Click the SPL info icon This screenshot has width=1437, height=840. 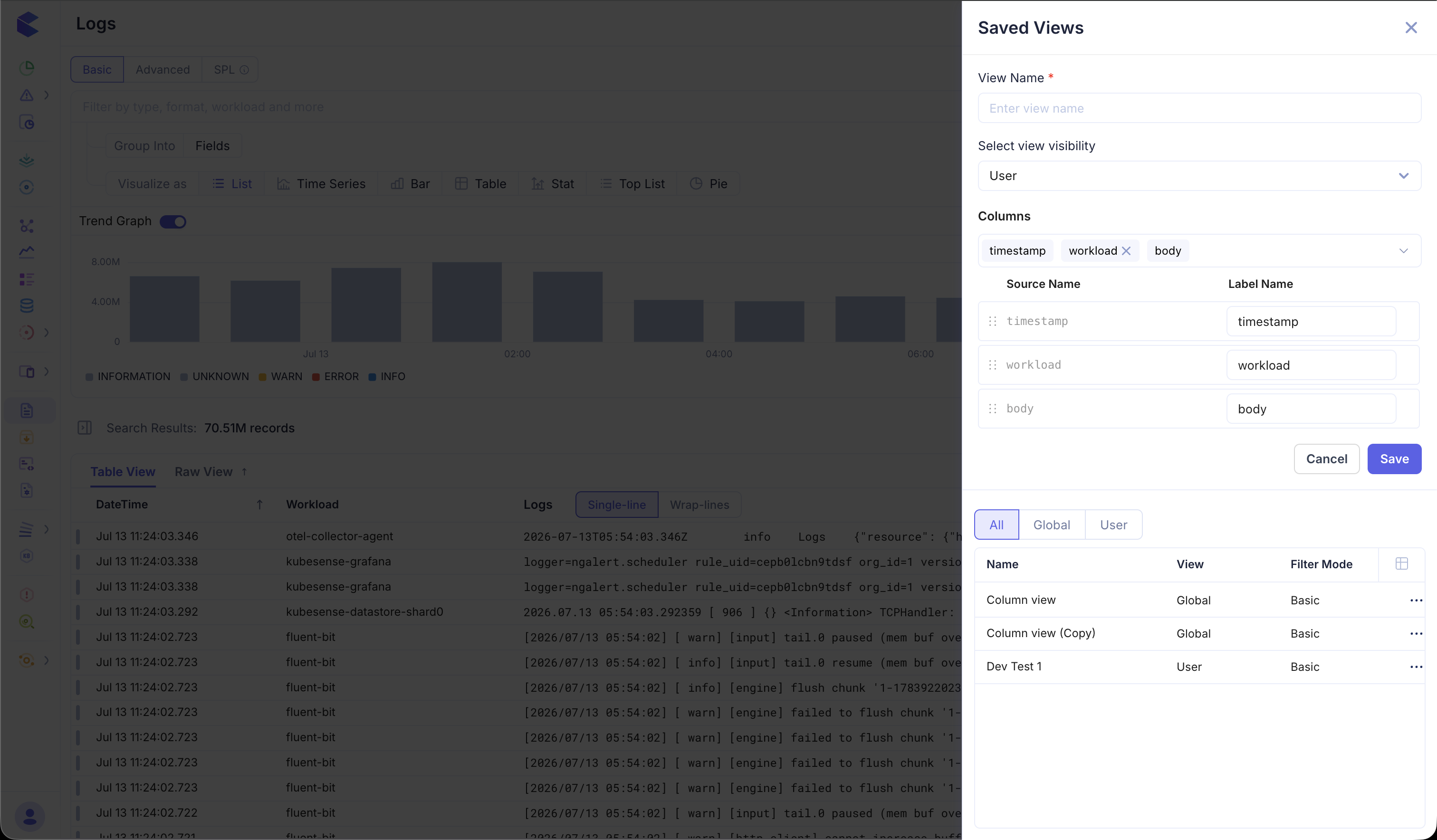coord(244,69)
